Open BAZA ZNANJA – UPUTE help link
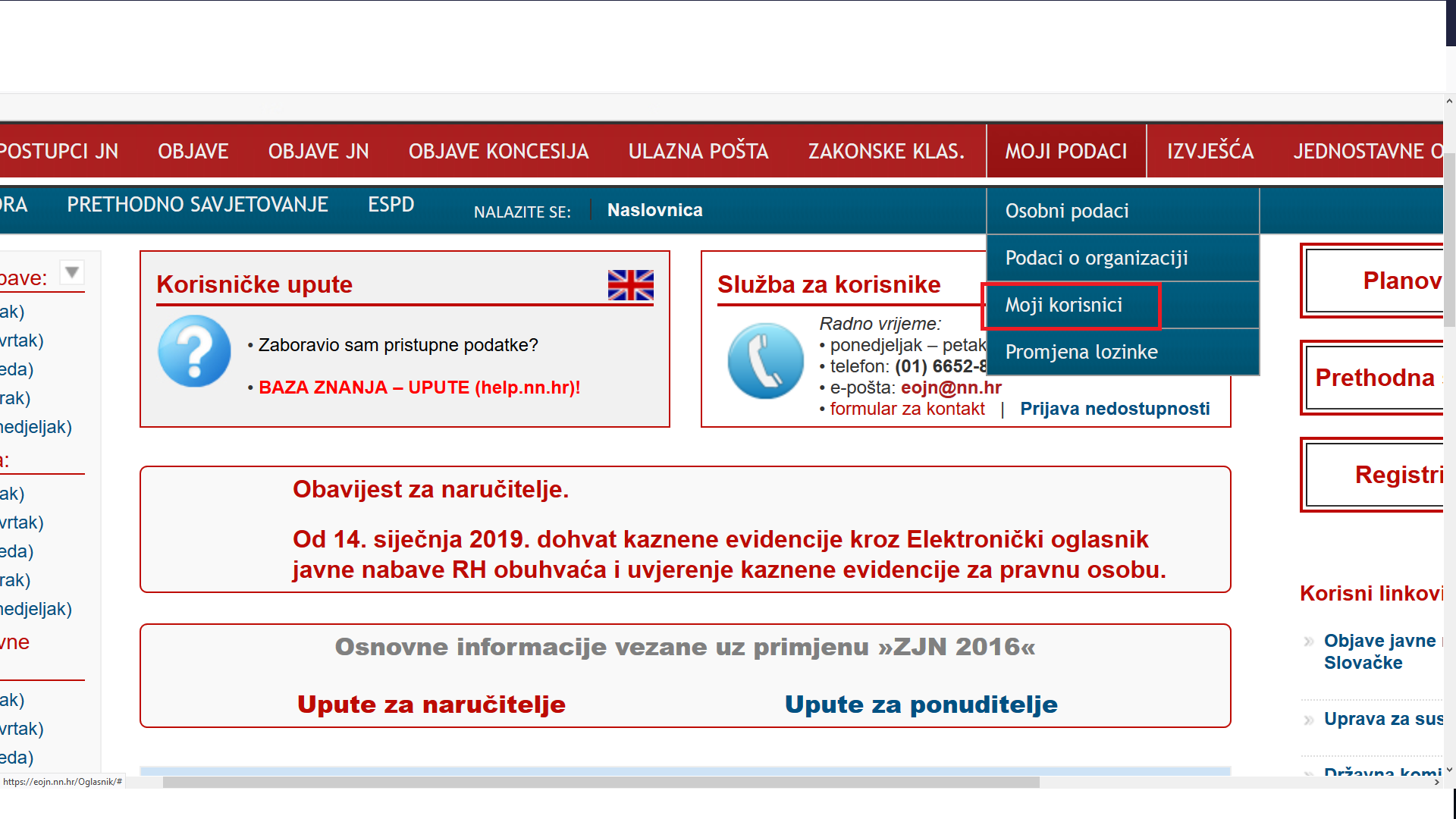1456x819 pixels. click(x=419, y=388)
